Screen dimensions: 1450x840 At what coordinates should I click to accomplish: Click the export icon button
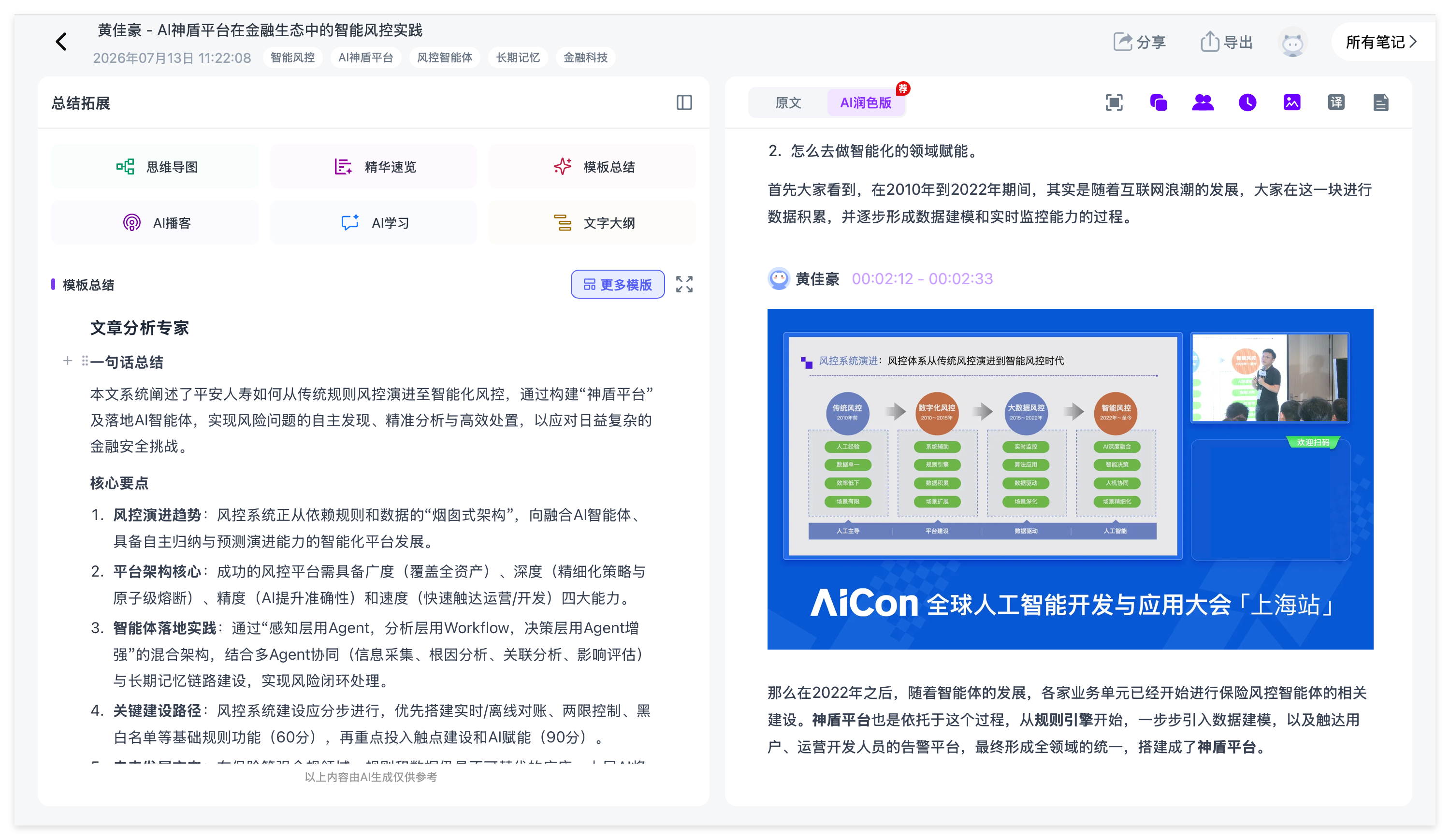(1226, 42)
